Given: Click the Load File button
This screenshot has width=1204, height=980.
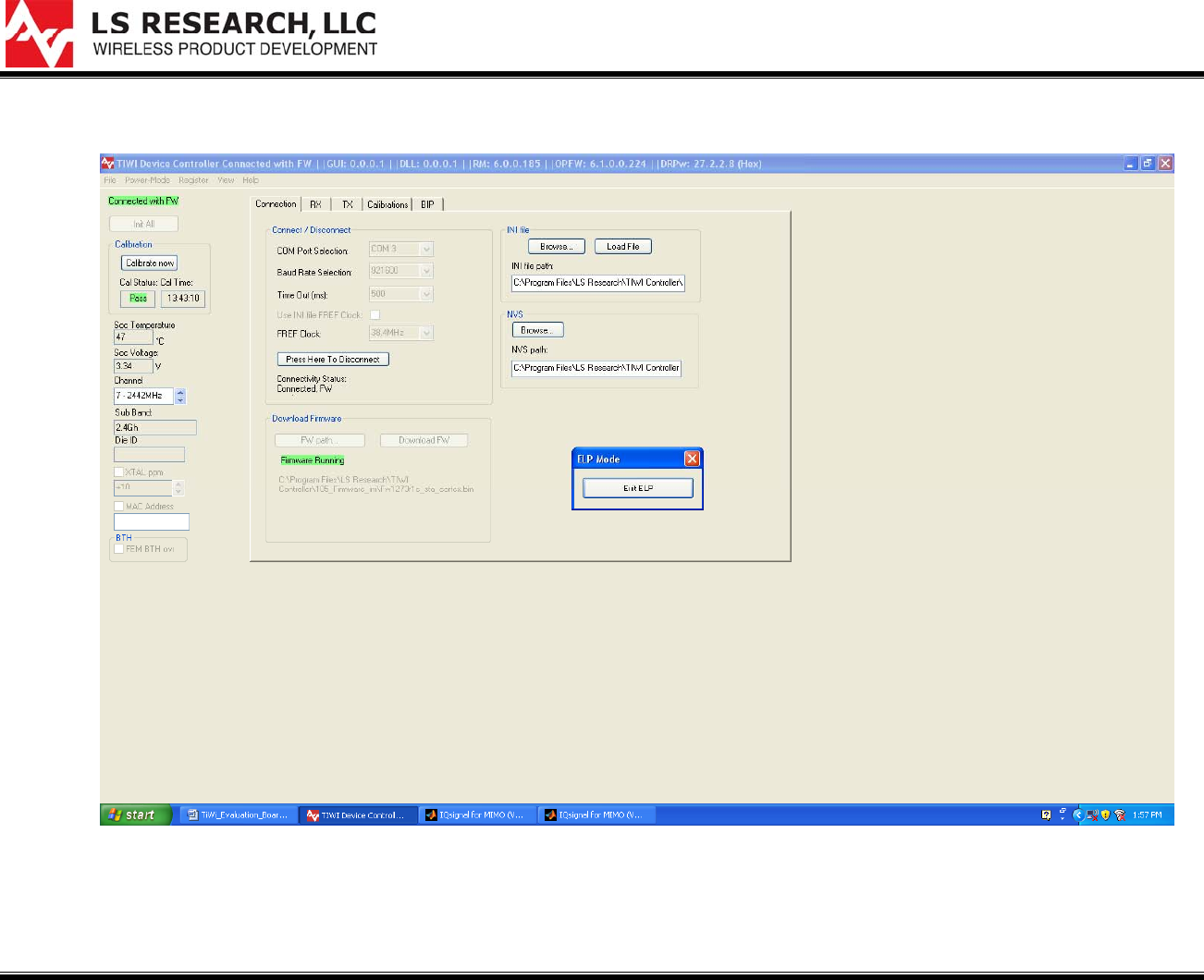Looking at the screenshot, I should pos(623,247).
